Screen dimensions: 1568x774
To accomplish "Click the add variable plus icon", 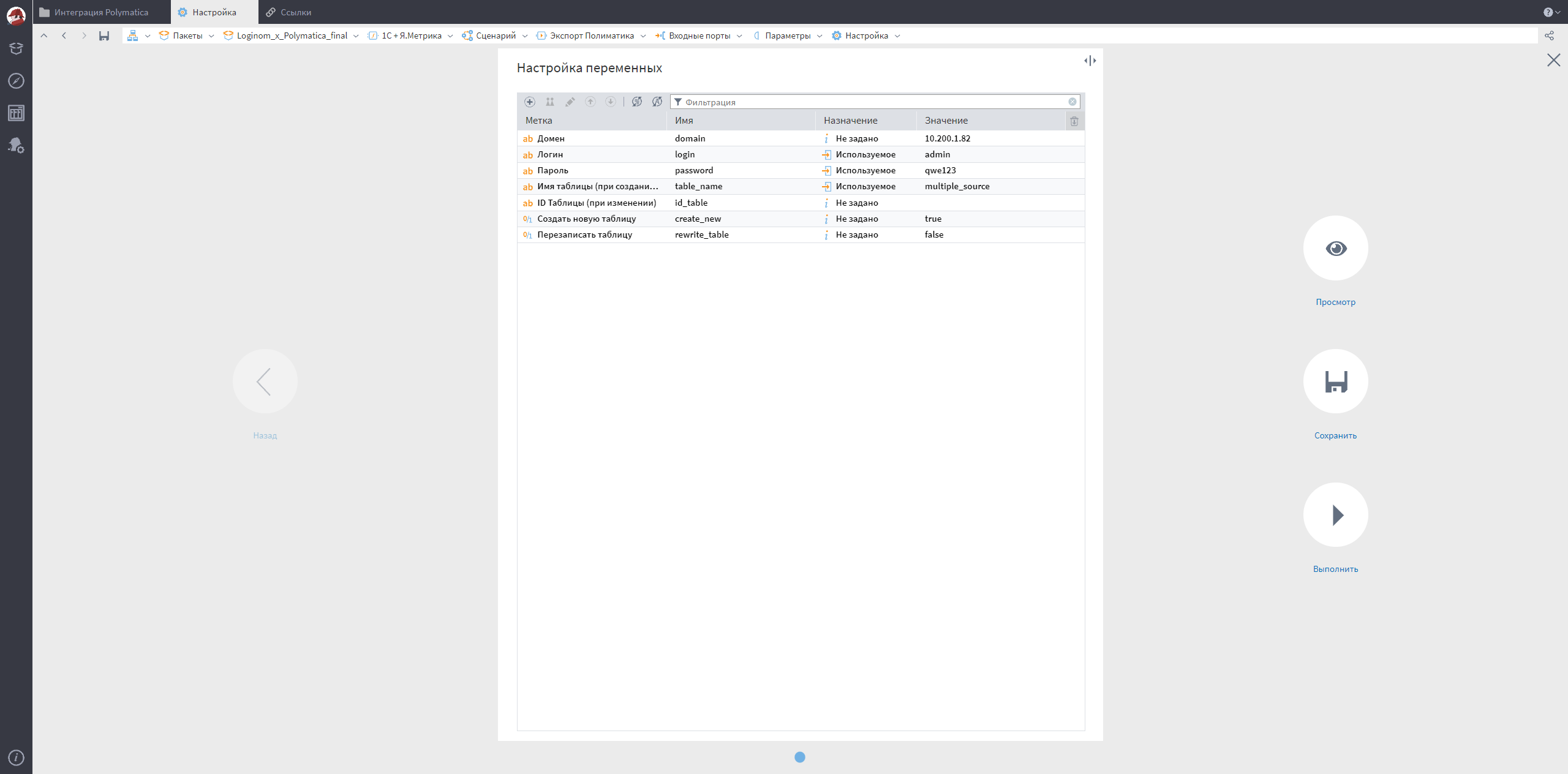I will pos(530,102).
